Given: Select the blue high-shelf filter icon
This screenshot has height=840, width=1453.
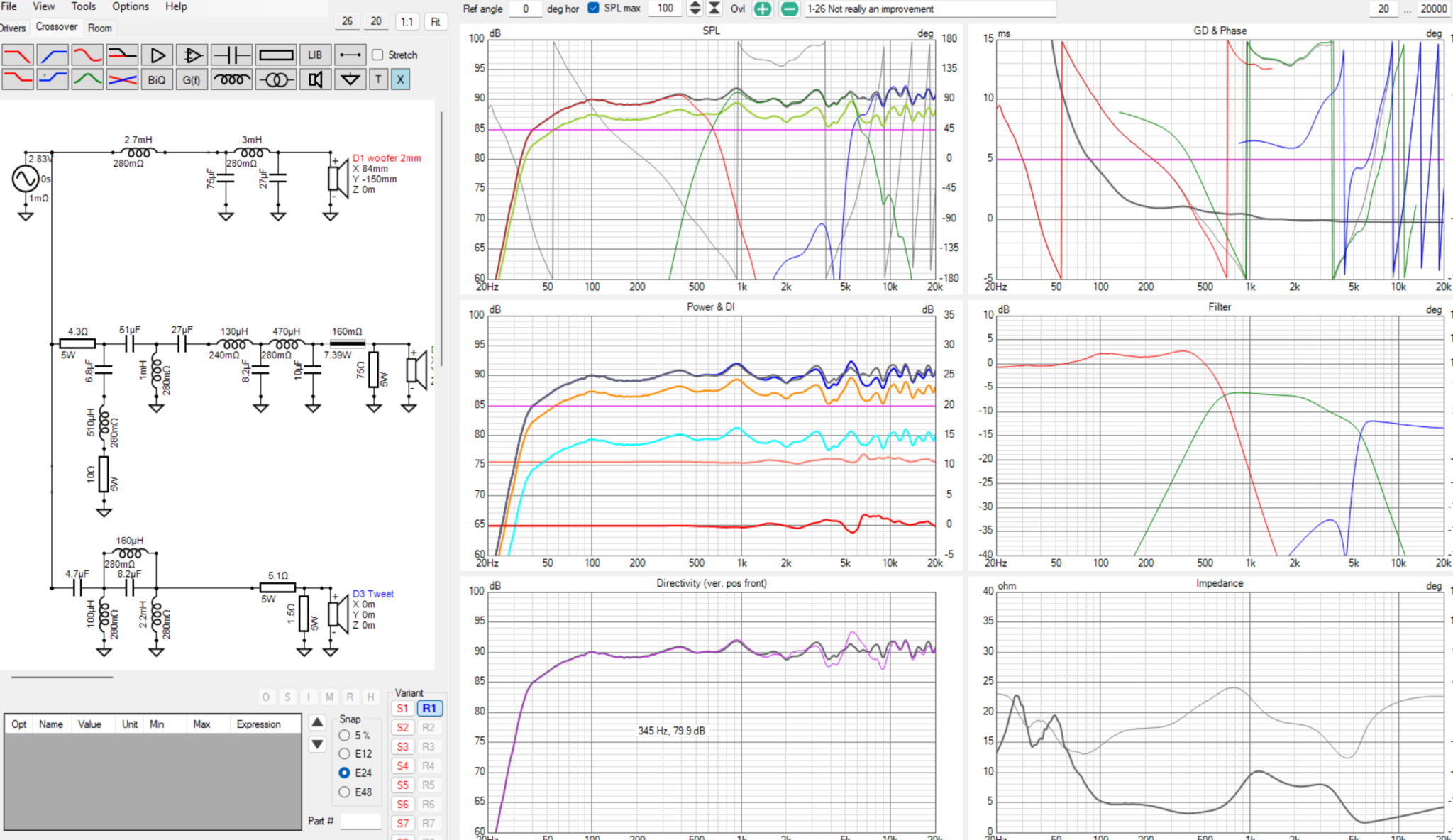Looking at the screenshot, I should click(53, 79).
